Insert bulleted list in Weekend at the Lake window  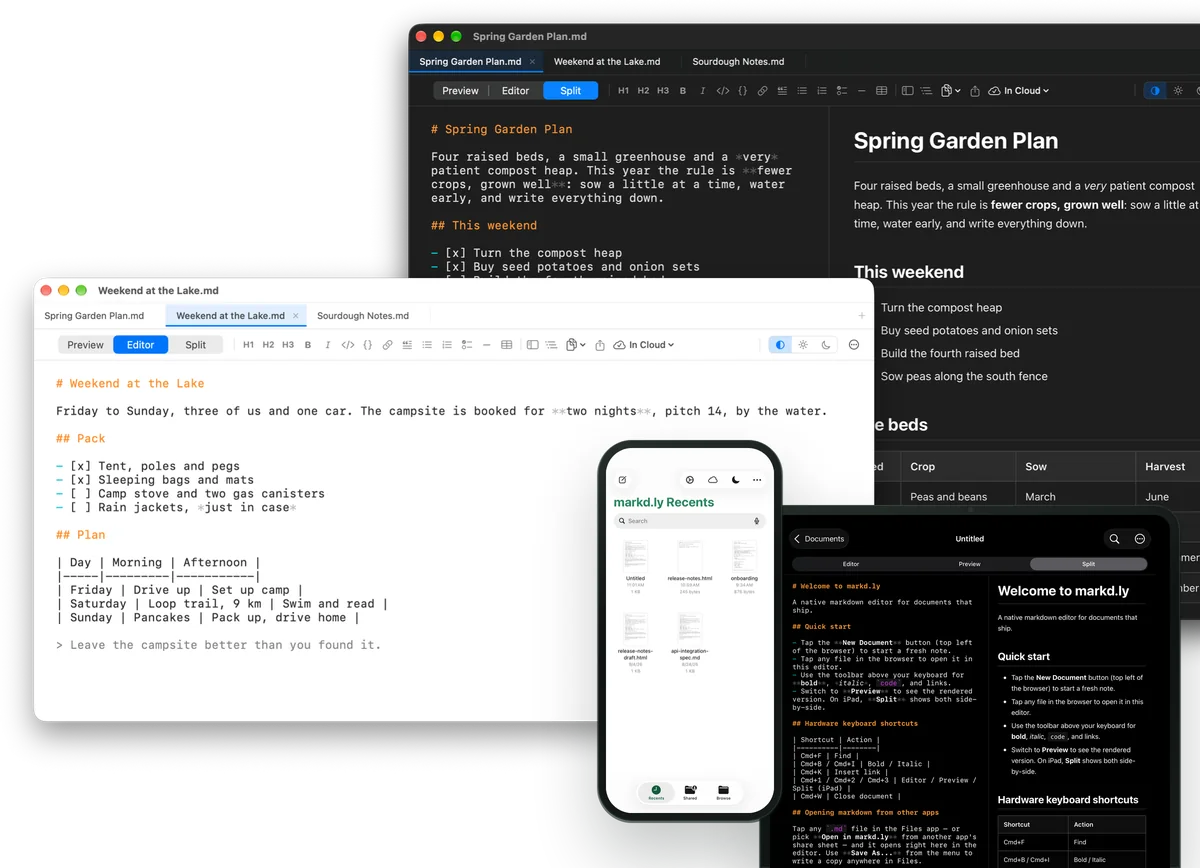pos(427,345)
